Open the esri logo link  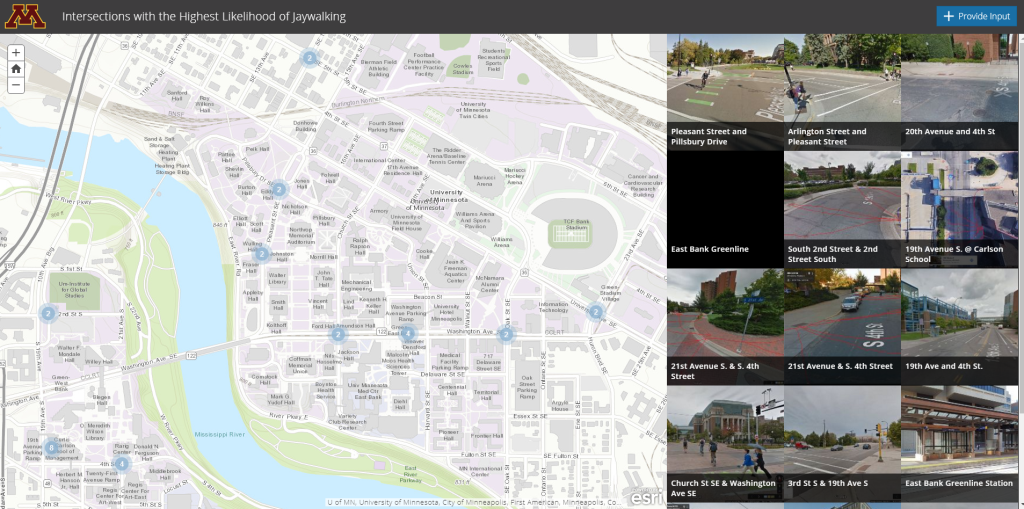(x=645, y=497)
